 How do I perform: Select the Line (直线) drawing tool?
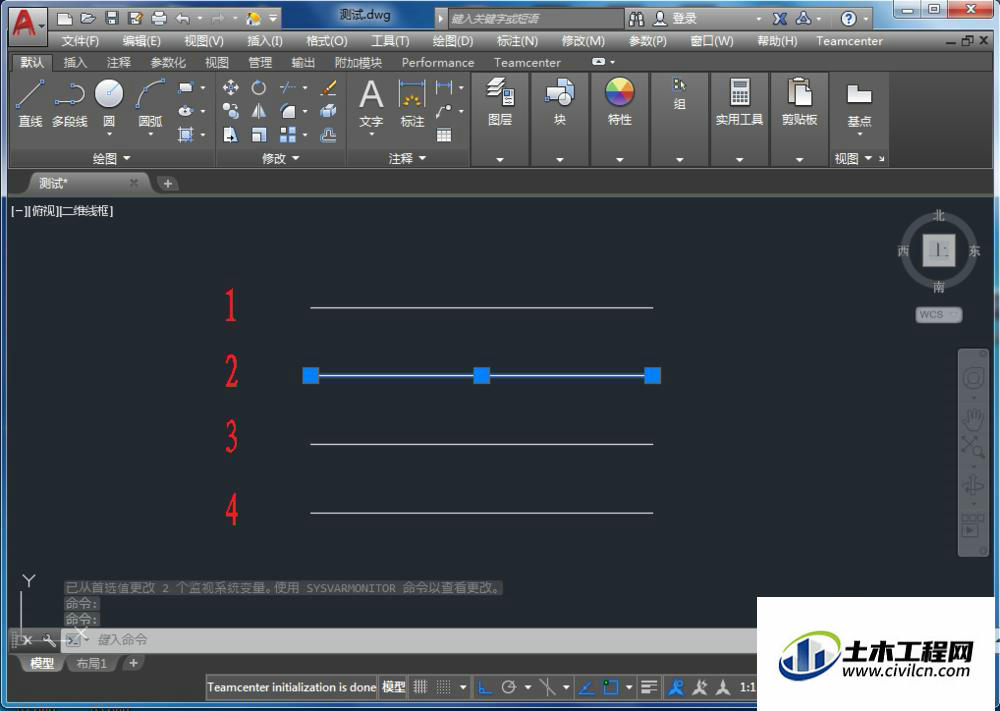30,103
